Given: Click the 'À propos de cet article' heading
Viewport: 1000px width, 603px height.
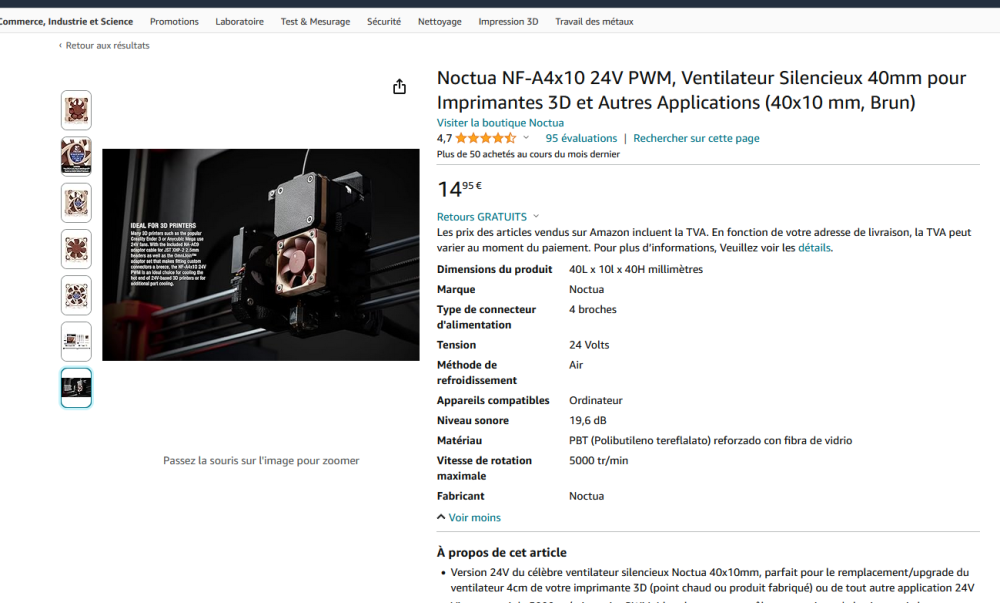Looking at the screenshot, I should (501, 553).
